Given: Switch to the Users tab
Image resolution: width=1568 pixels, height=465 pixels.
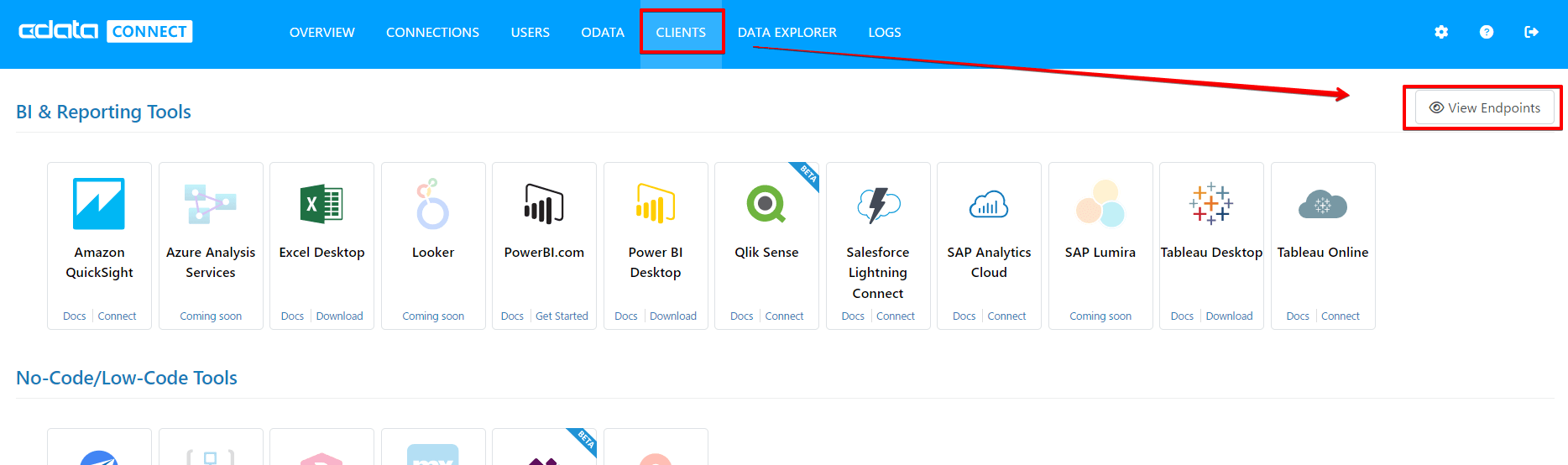Looking at the screenshot, I should [531, 32].
